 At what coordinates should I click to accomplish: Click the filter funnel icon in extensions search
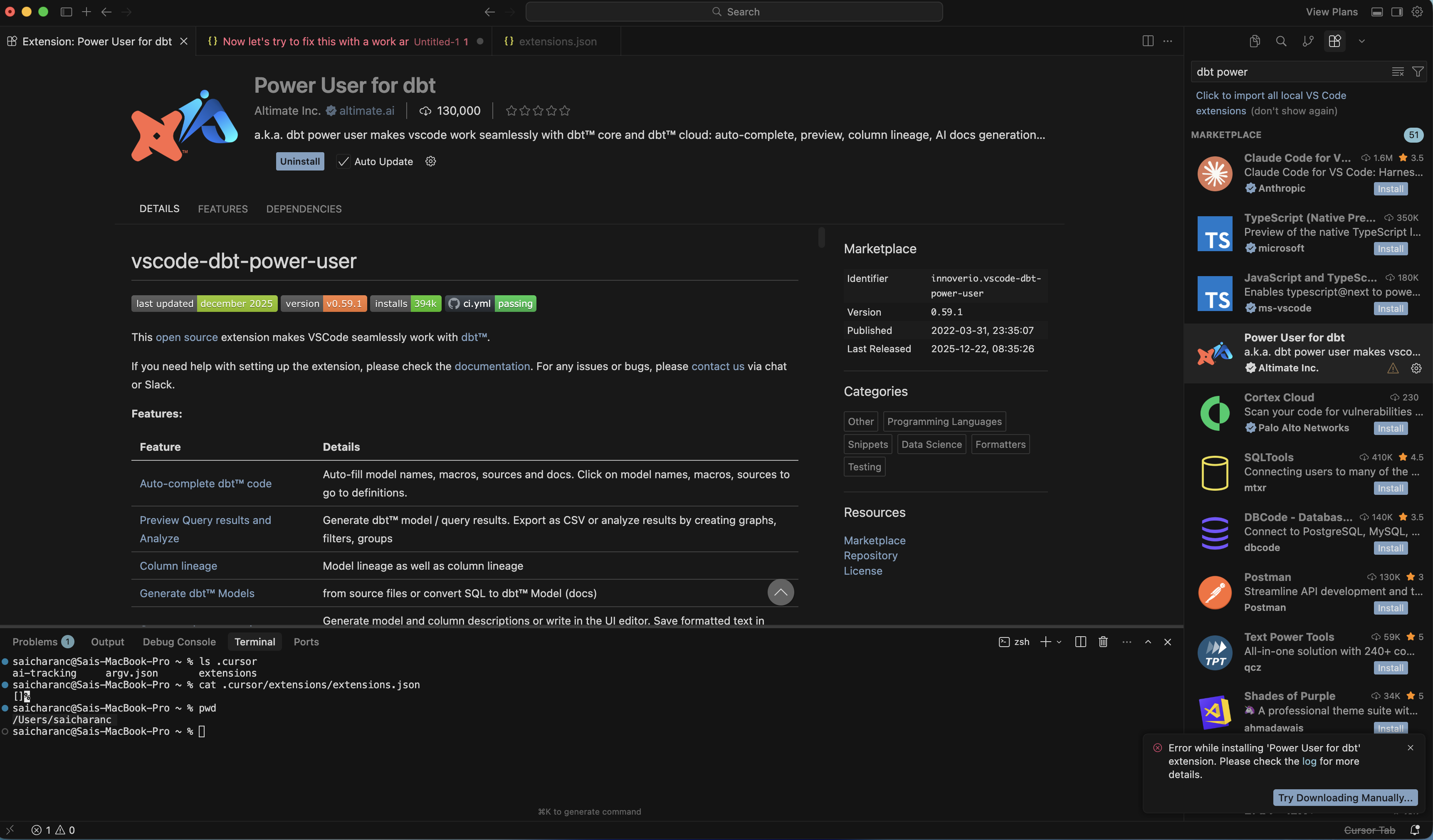[1417, 71]
